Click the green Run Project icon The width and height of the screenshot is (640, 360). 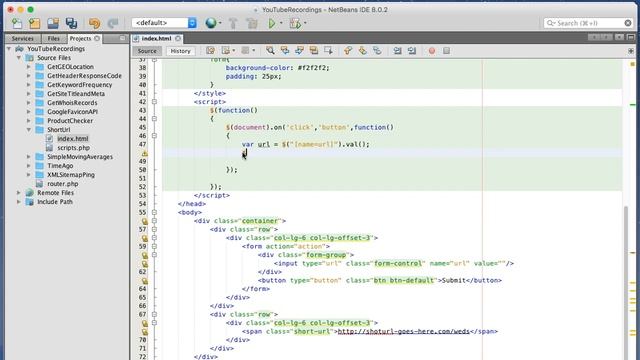271,23
